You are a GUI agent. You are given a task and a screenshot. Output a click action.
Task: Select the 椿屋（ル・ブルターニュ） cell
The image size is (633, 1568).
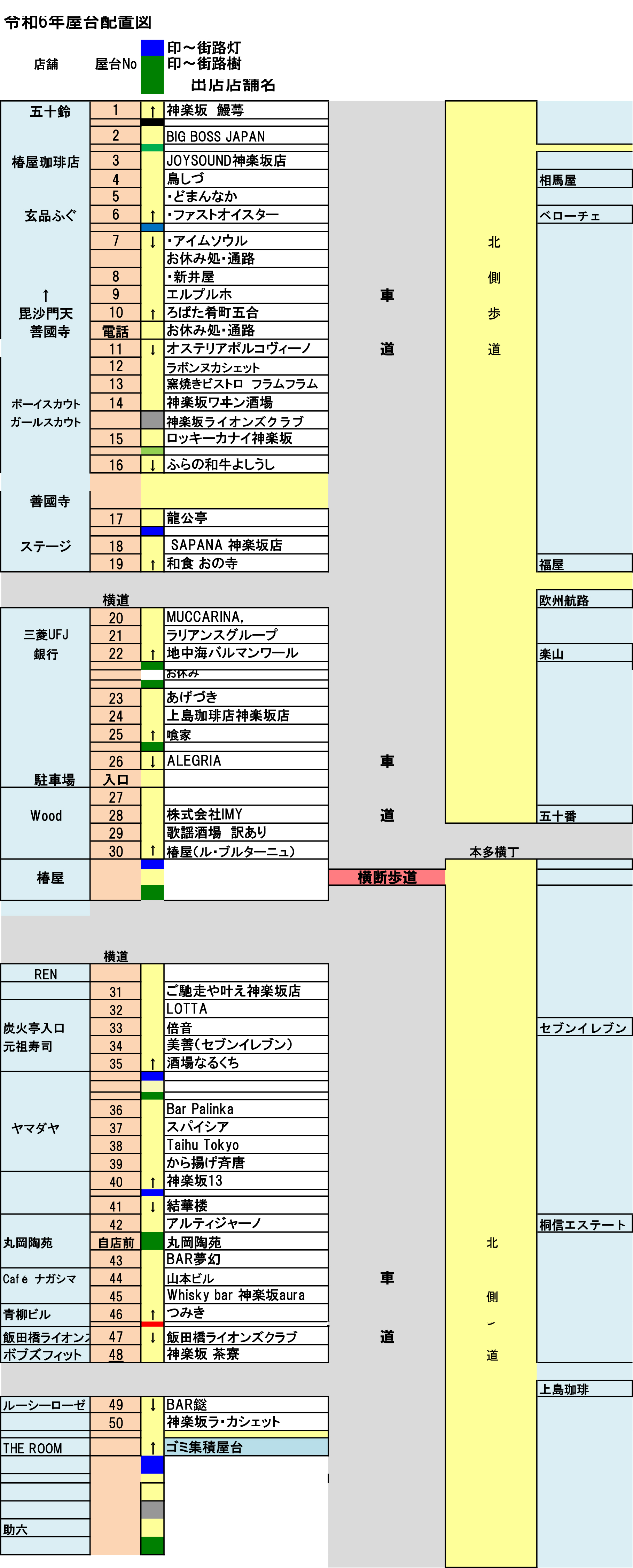click(246, 850)
